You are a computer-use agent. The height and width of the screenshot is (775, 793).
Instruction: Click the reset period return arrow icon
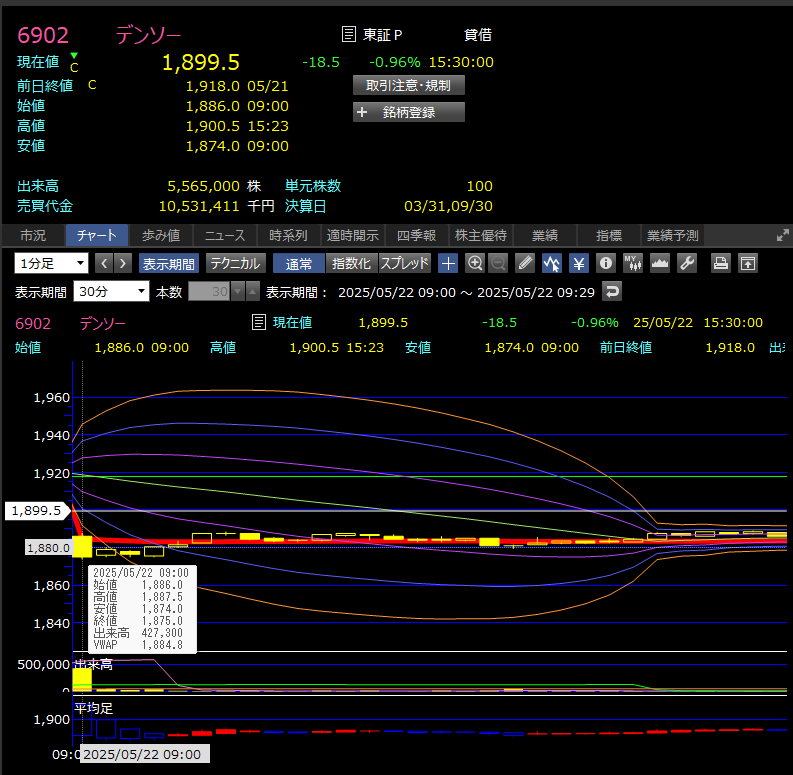point(612,291)
